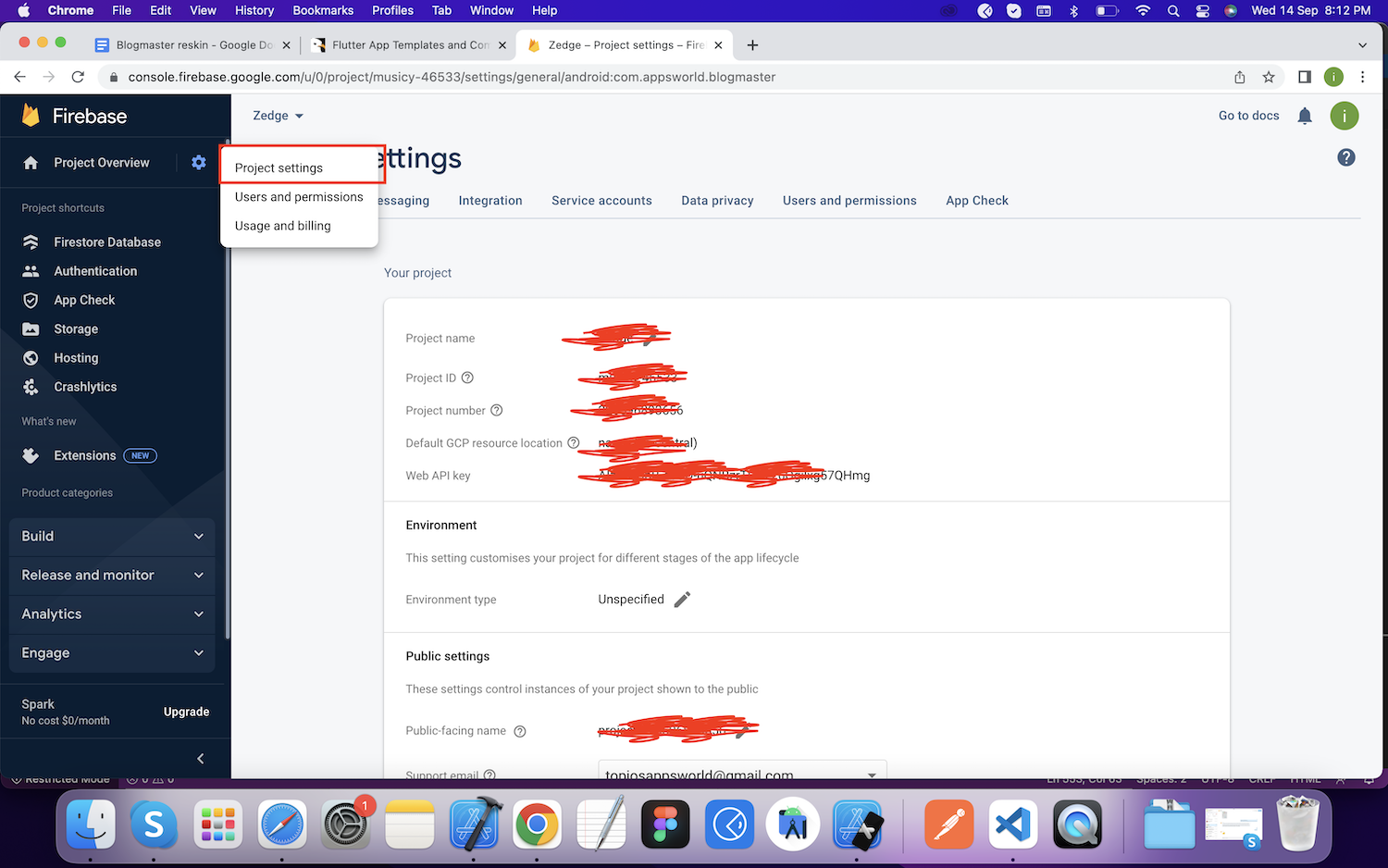Switch to the Data privacy tab
1388x868 pixels.
point(717,201)
